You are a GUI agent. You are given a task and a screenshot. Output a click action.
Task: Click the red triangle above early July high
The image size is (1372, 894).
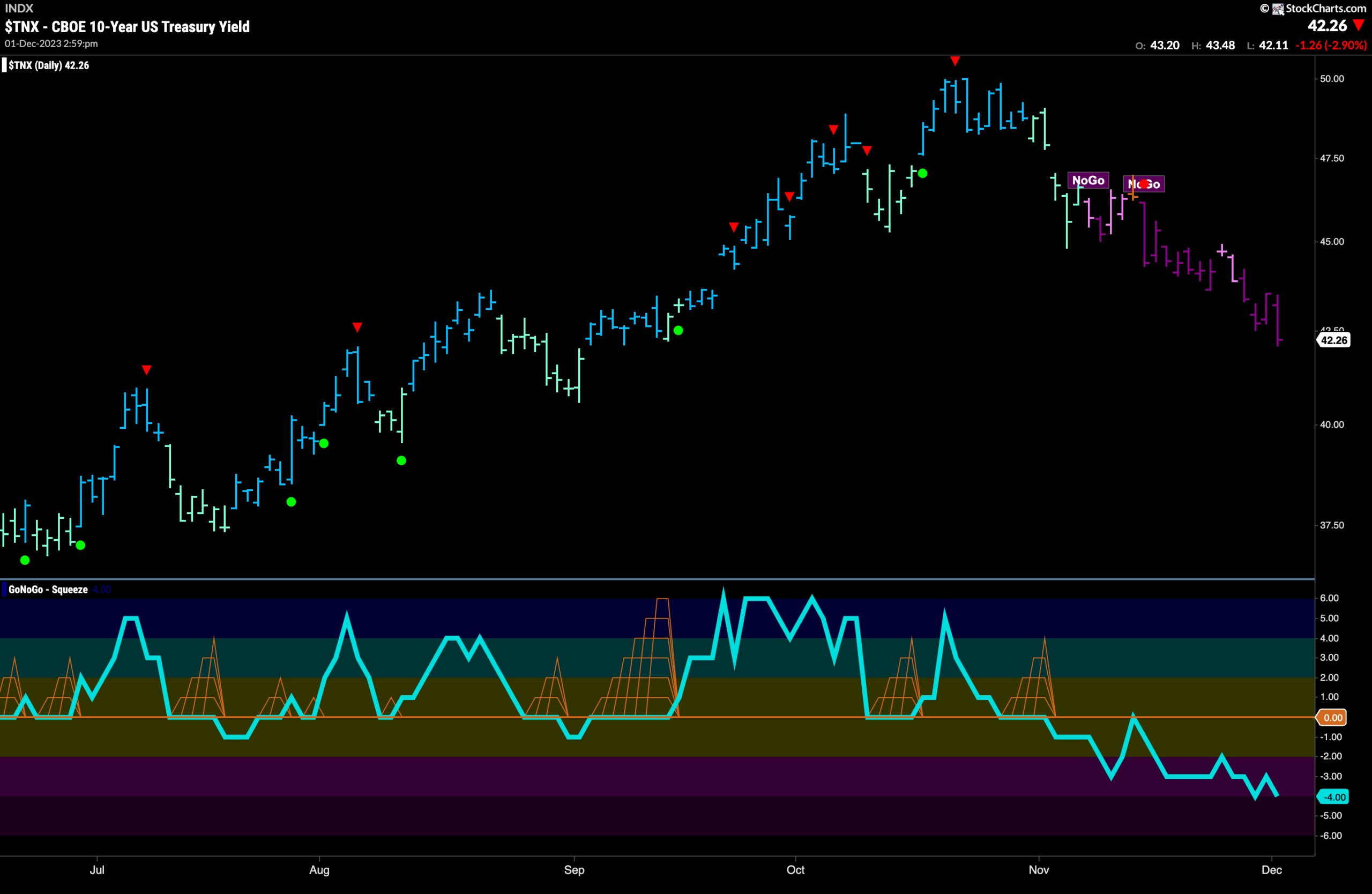click(x=146, y=369)
